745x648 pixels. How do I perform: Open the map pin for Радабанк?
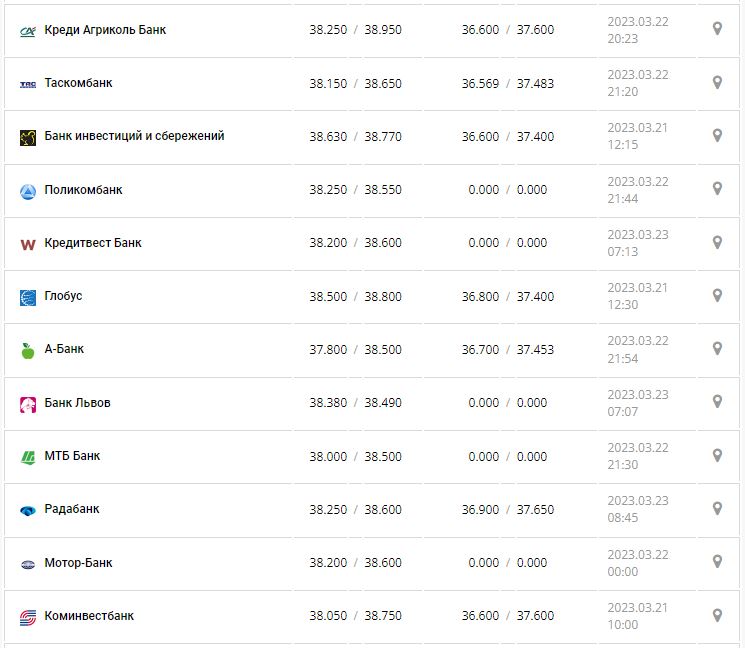tap(717, 508)
